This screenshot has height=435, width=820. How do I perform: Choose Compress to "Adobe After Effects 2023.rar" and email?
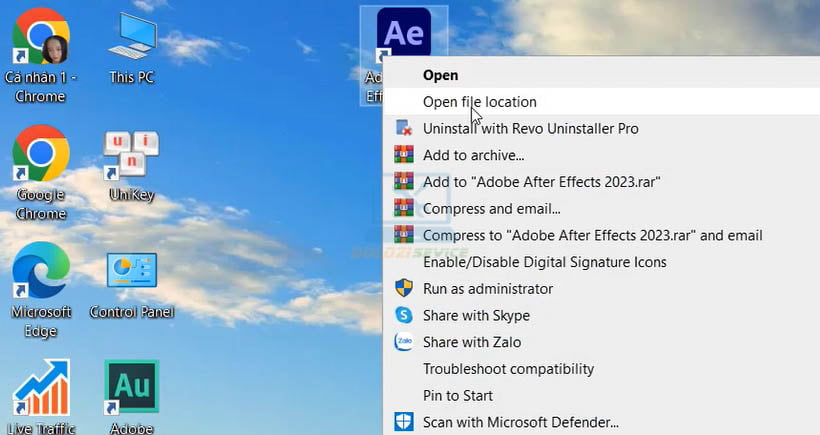click(601, 235)
